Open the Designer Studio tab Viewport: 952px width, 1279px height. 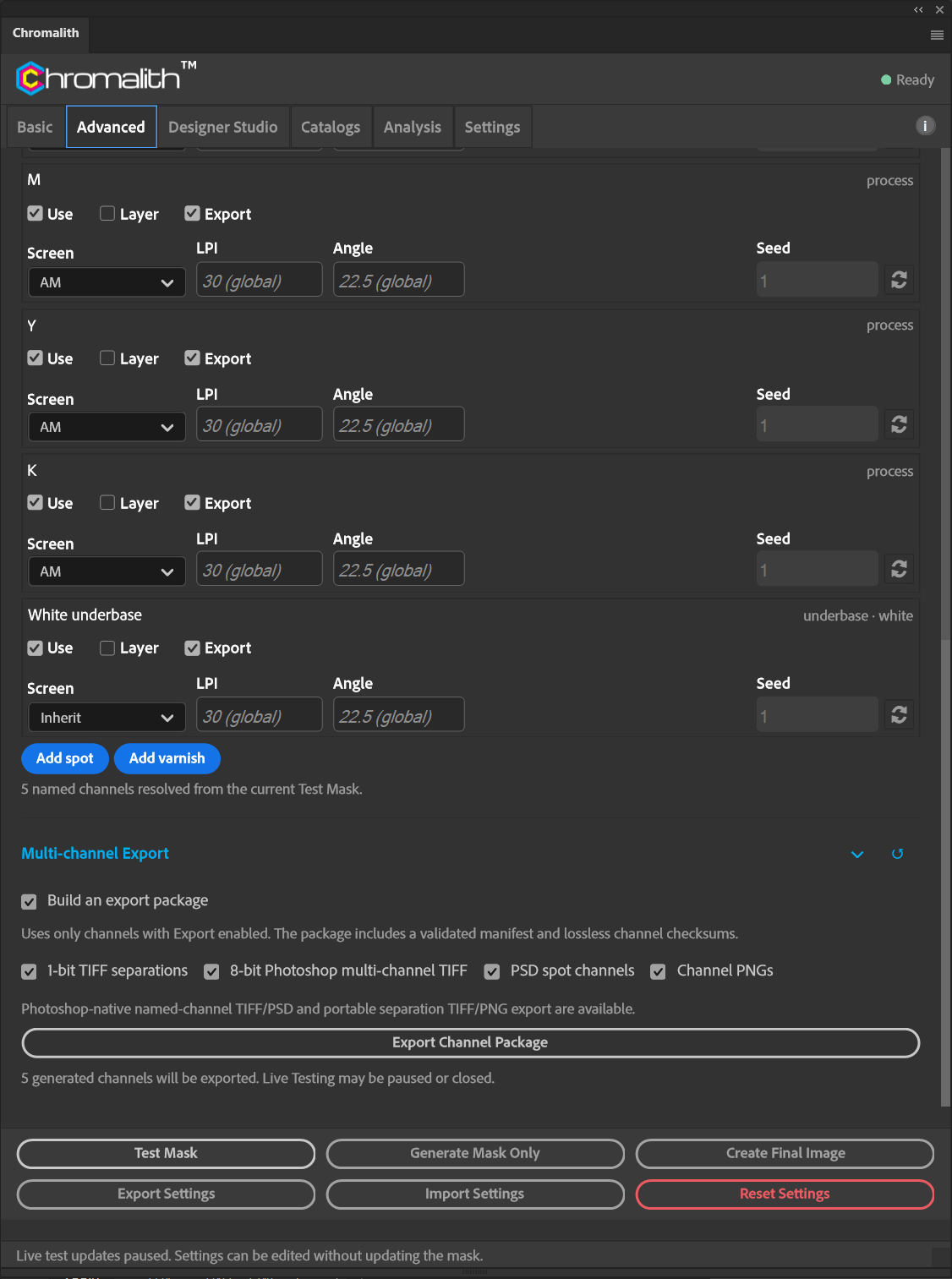(223, 127)
